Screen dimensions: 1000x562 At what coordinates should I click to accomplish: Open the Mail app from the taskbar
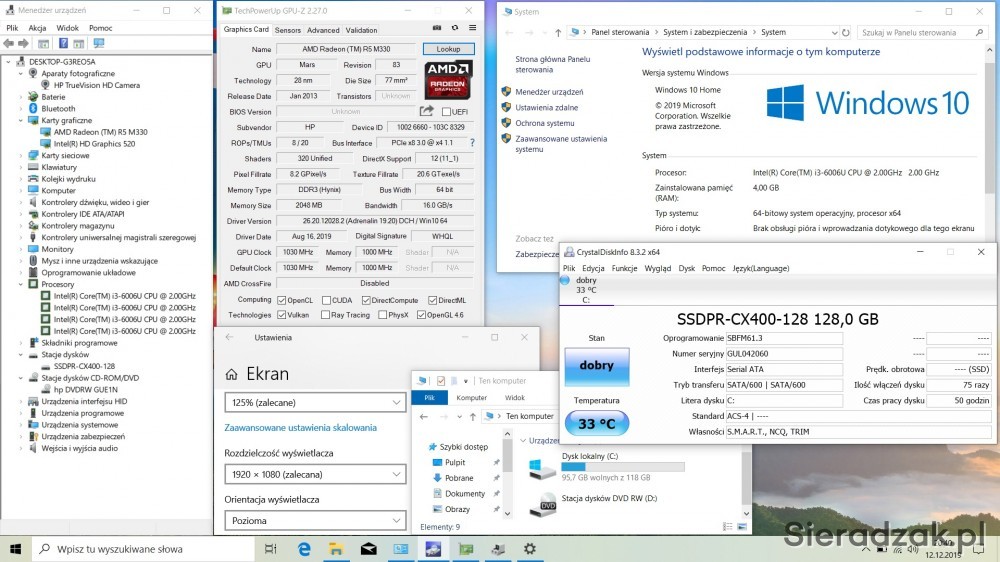(x=369, y=549)
